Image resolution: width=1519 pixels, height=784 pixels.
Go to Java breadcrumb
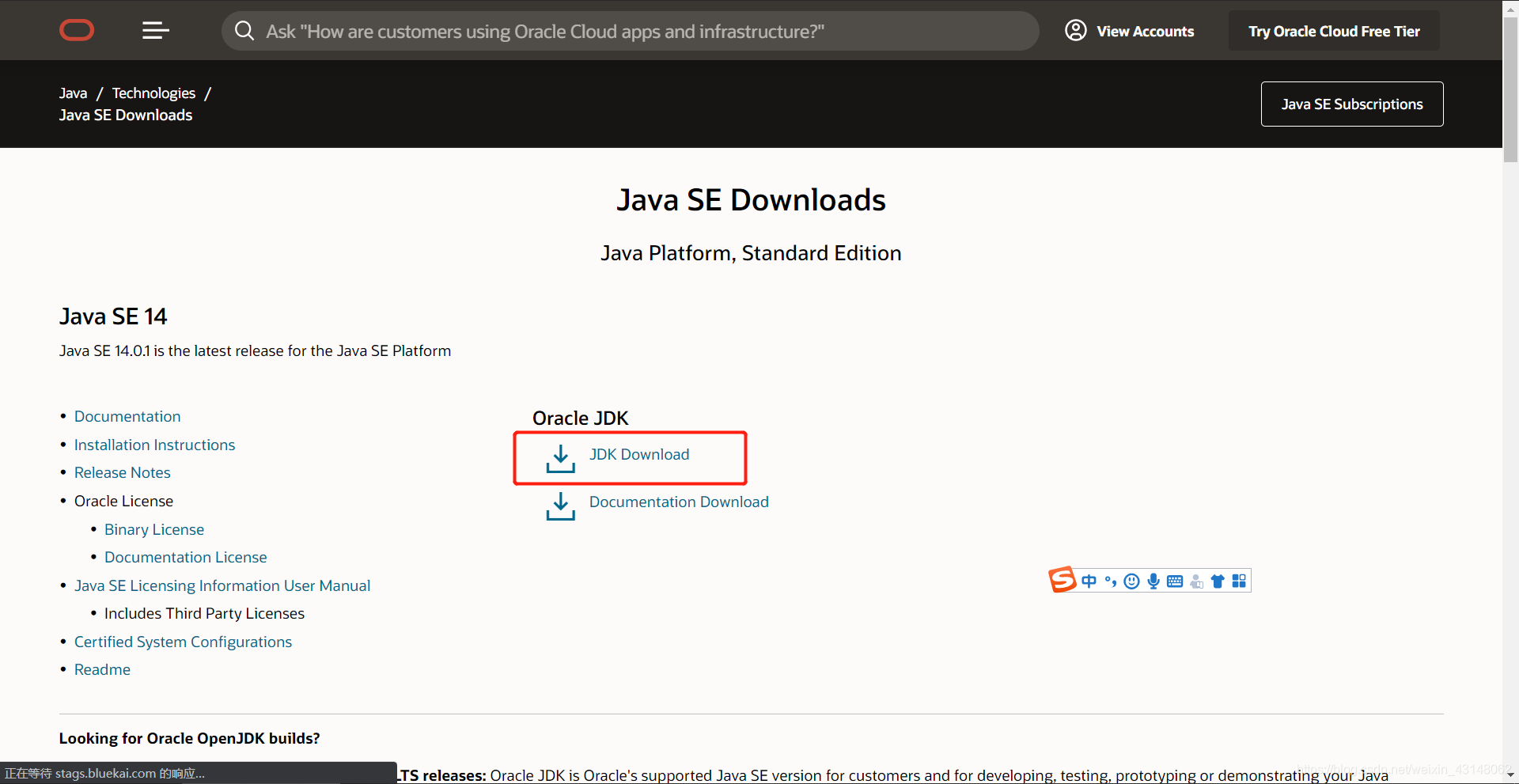[73, 93]
